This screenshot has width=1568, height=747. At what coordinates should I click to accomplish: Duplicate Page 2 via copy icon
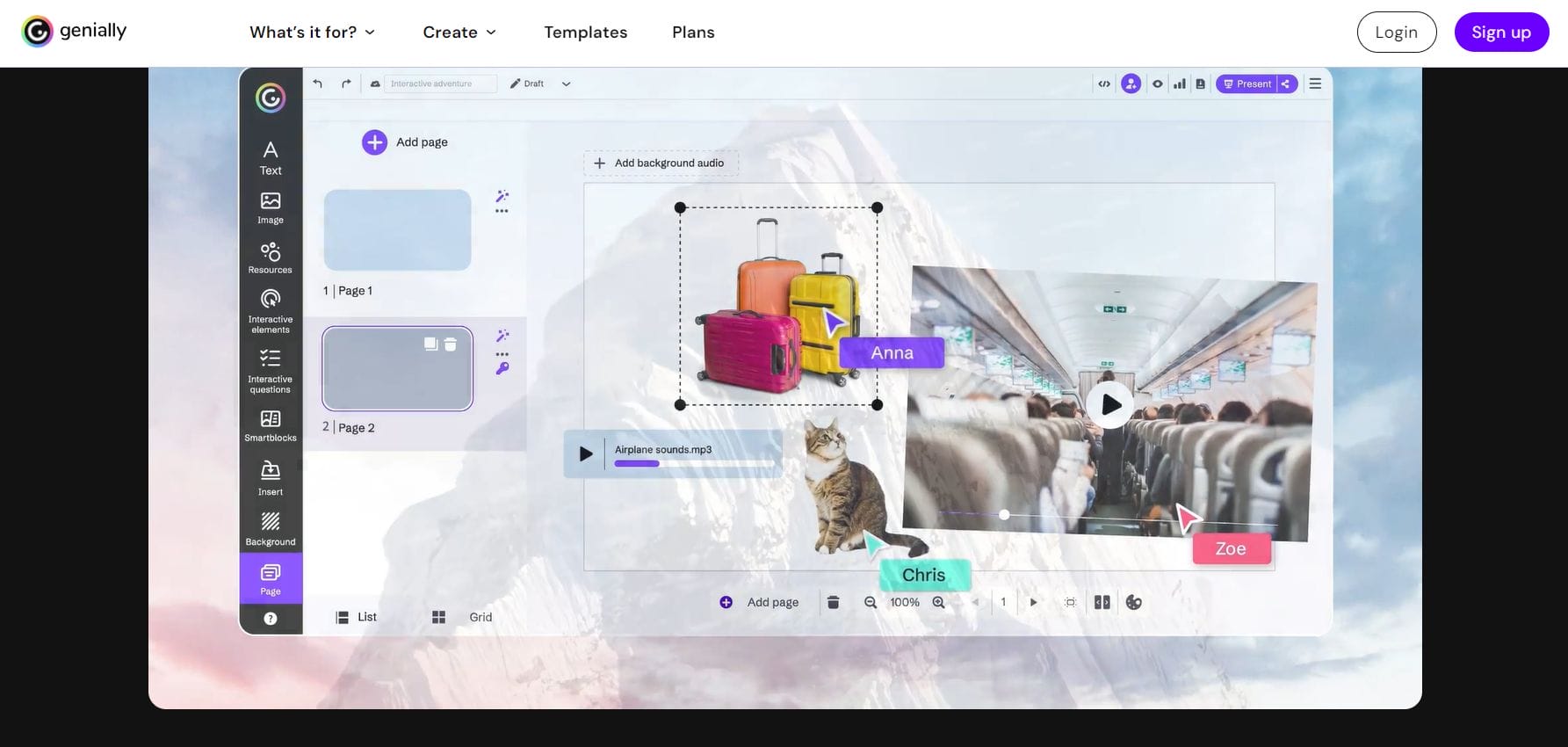[430, 344]
